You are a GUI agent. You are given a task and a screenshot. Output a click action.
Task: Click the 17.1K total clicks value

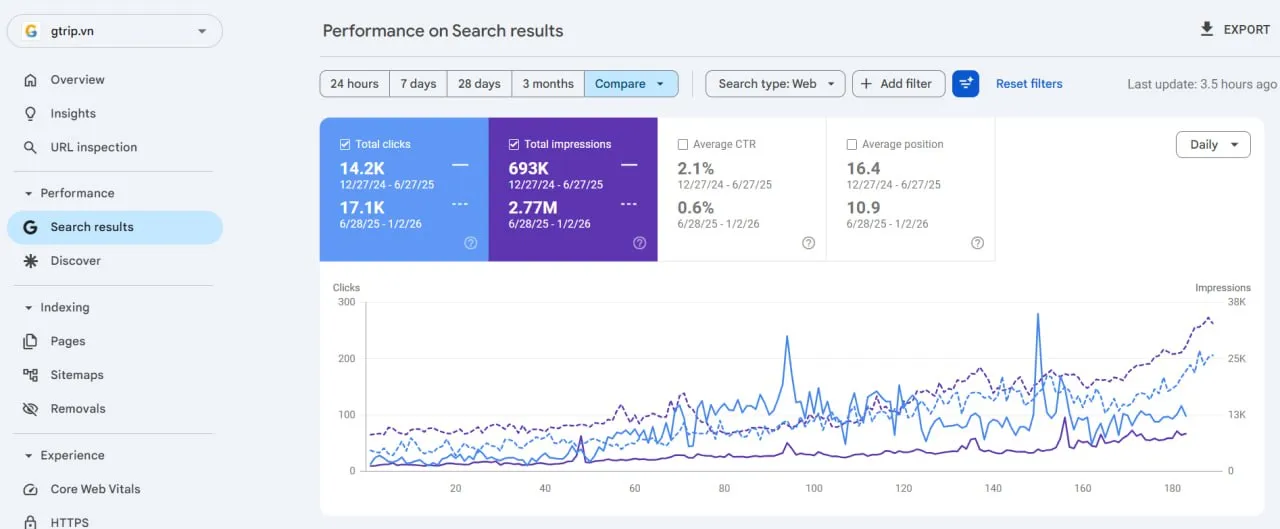click(x=362, y=207)
